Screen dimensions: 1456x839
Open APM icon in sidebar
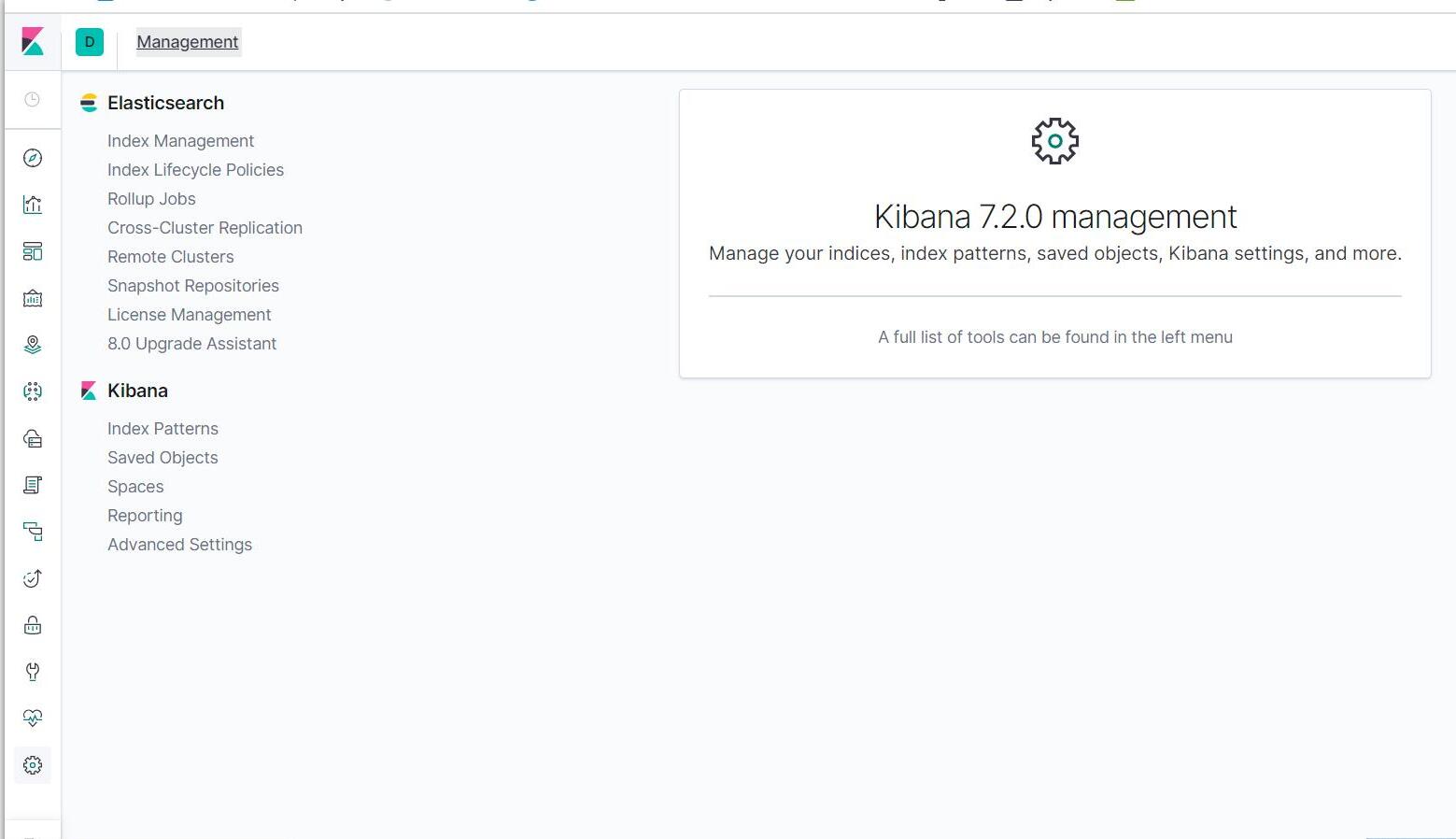coord(33,532)
